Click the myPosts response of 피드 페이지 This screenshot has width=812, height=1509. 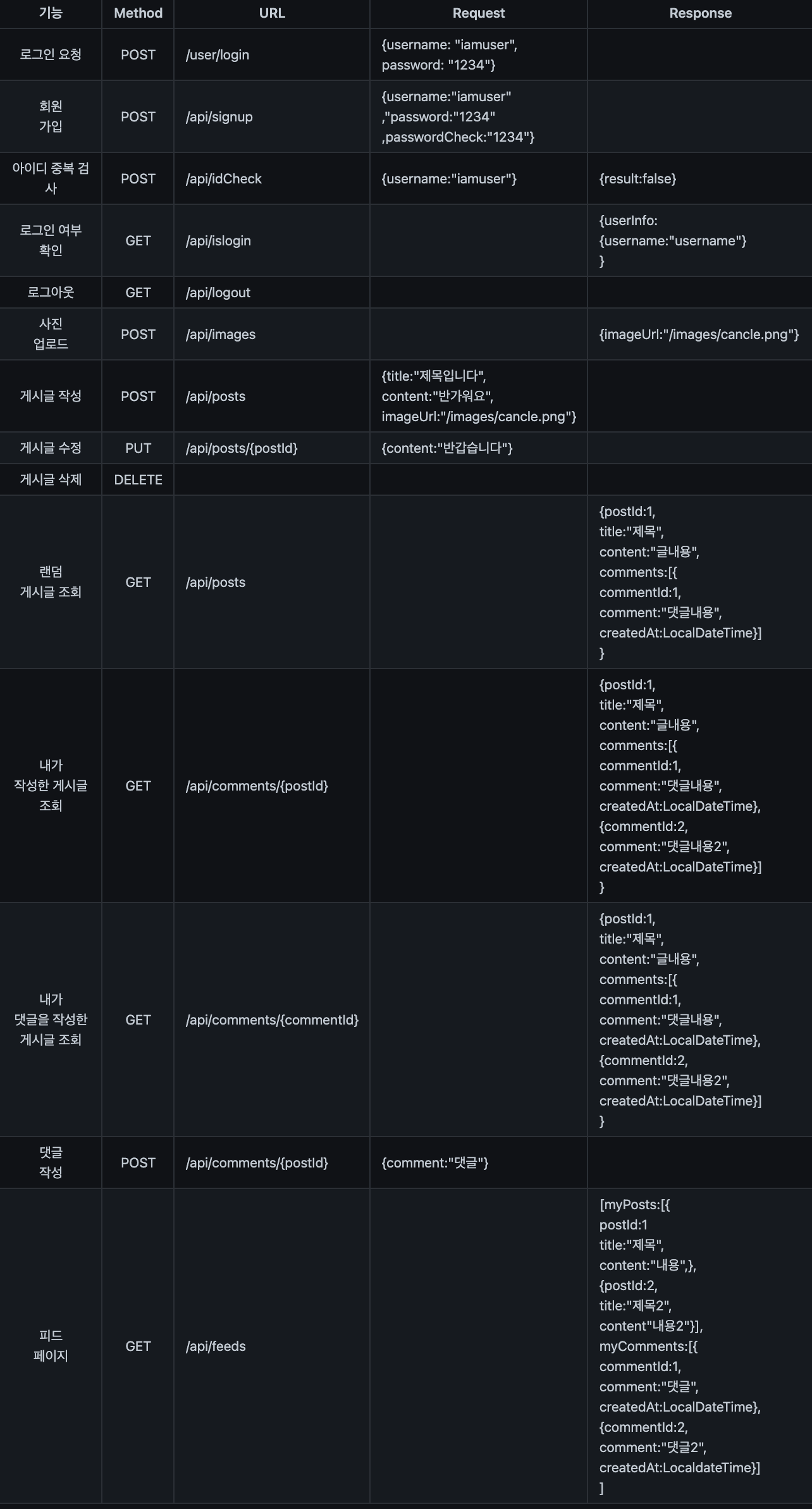coord(680,1346)
